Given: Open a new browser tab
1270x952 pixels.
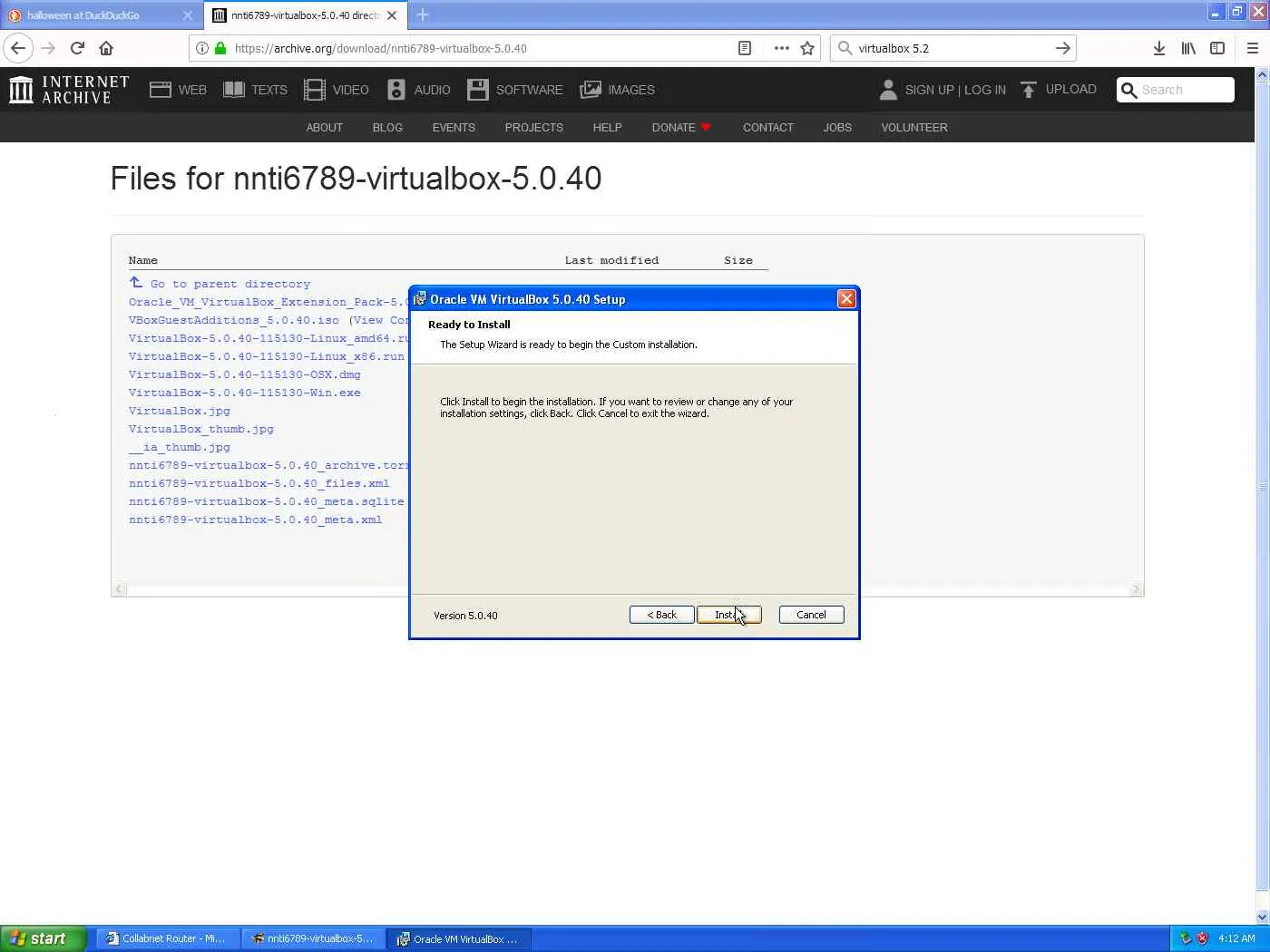Looking at the screenshot, I should click(x=423, y=15).
